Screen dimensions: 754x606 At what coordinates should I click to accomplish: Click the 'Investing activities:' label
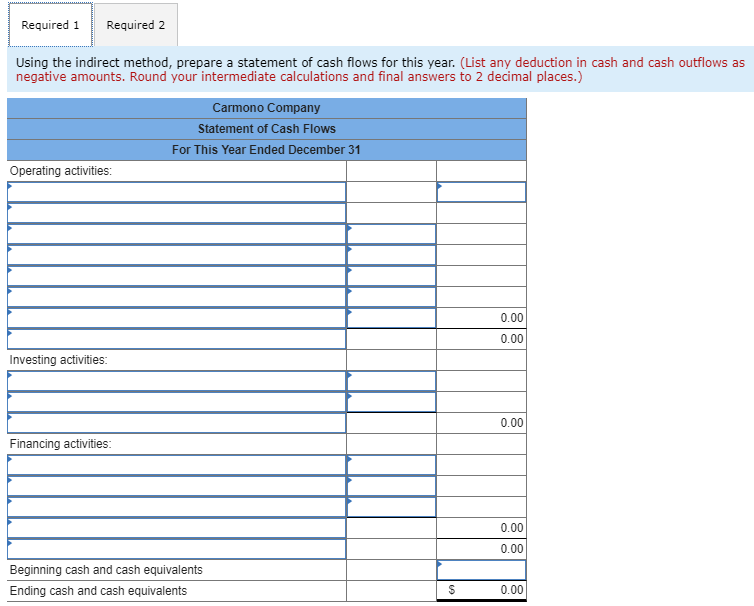[59, 360]
